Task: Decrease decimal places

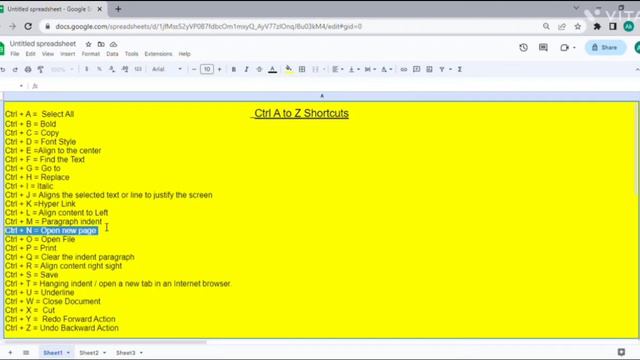Action: 112,69
